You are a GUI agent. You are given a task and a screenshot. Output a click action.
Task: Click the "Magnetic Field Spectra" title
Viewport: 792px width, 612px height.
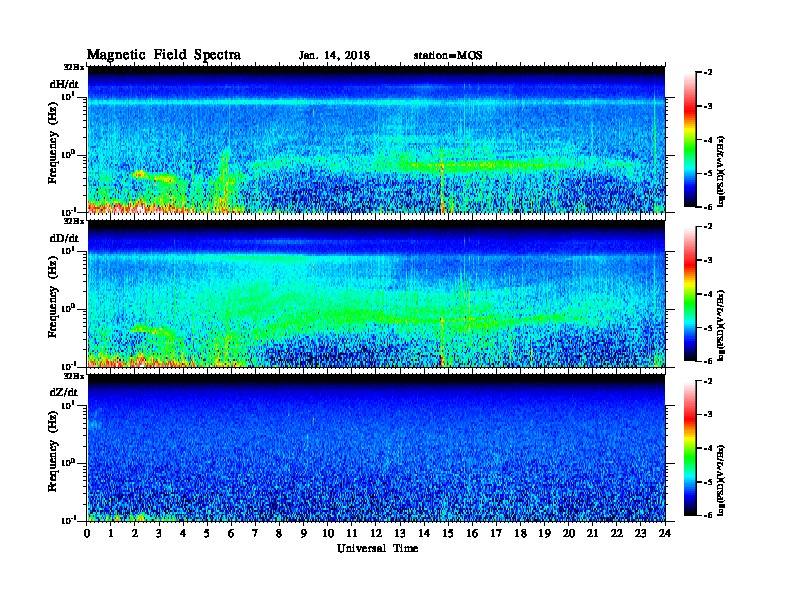click(x=164, y=55)
